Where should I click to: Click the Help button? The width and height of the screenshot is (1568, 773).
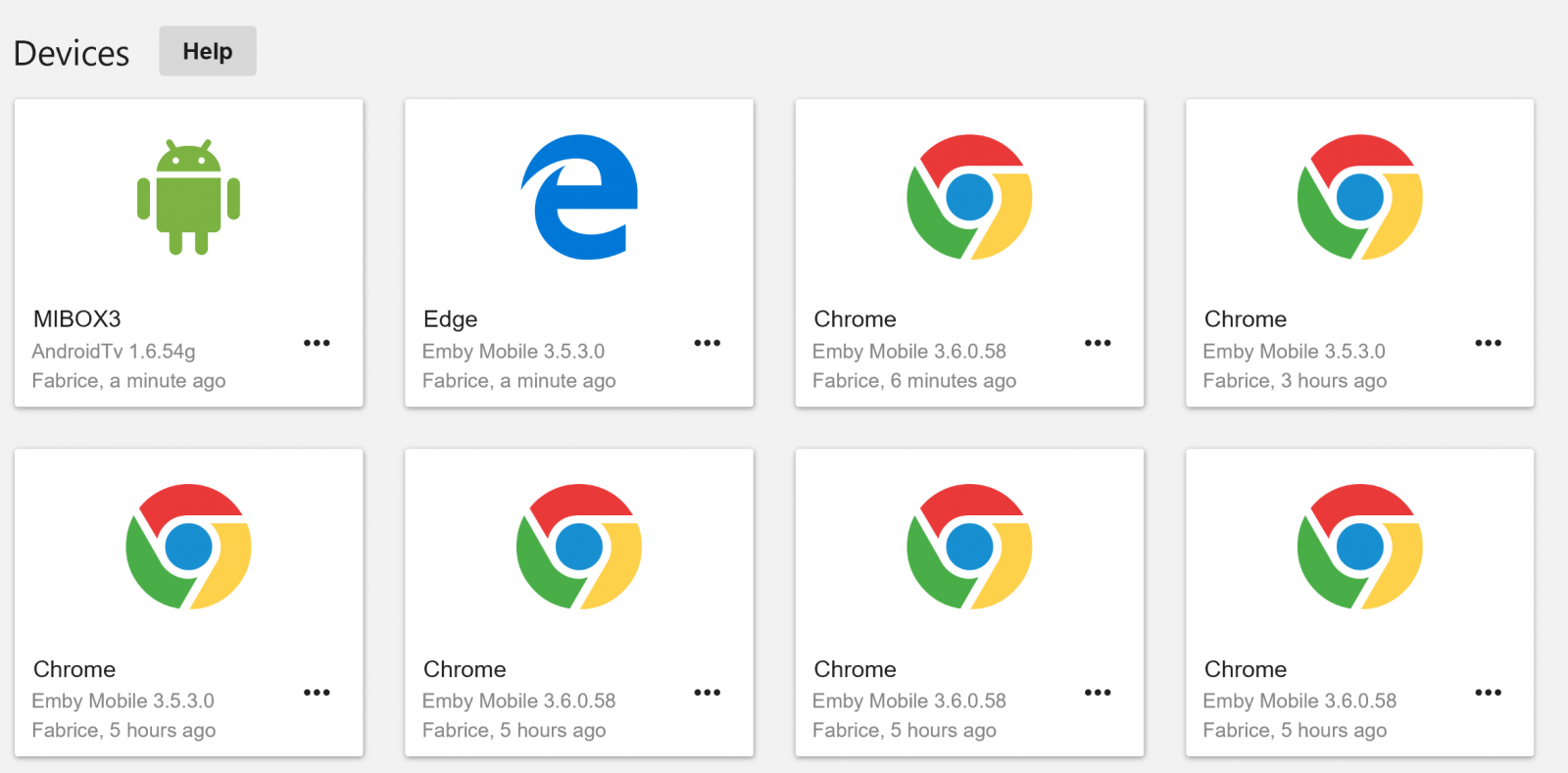(208, 51)
